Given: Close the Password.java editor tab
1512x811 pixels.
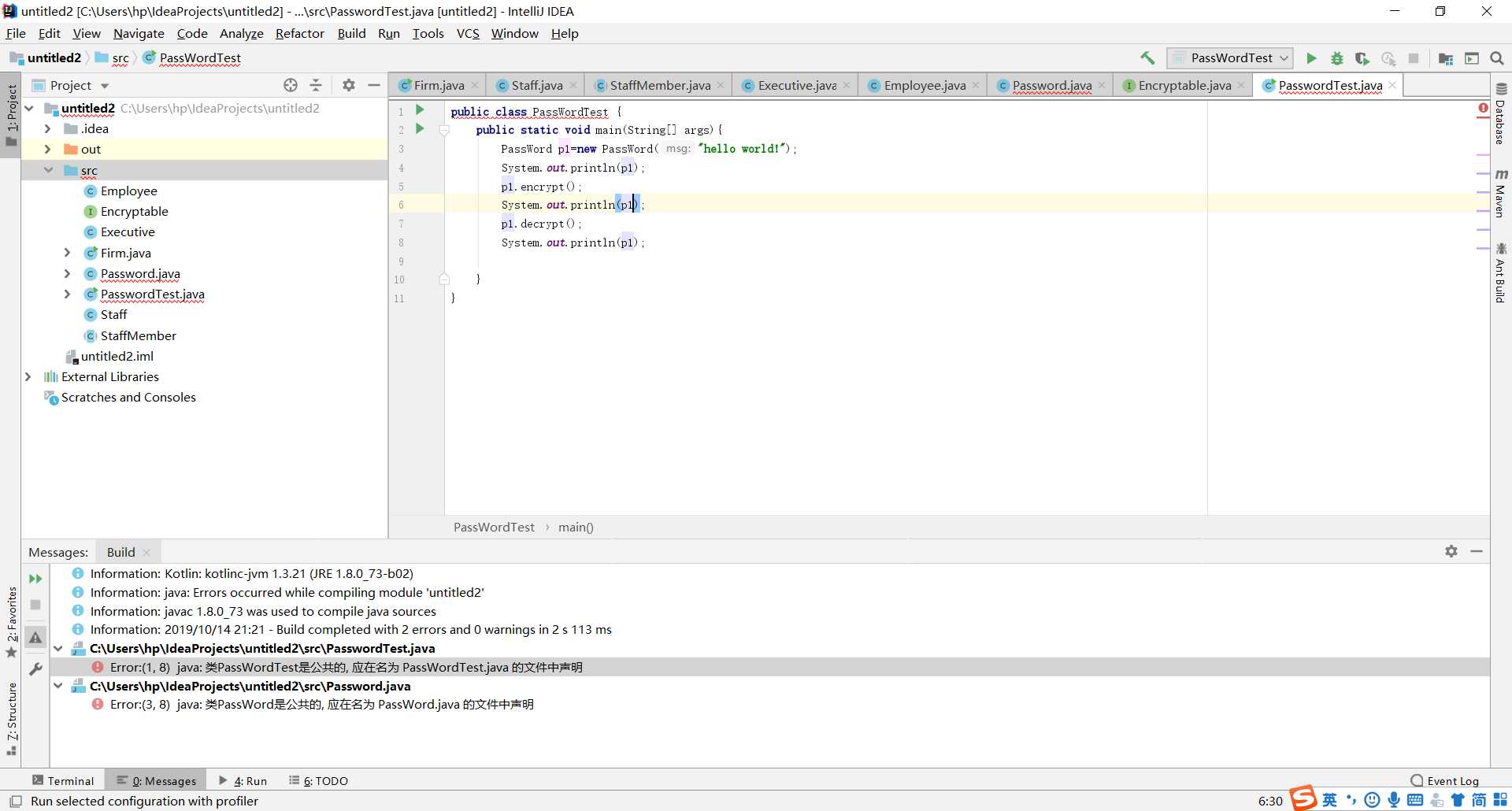Looking at the screenshot, I should 1102,85.
